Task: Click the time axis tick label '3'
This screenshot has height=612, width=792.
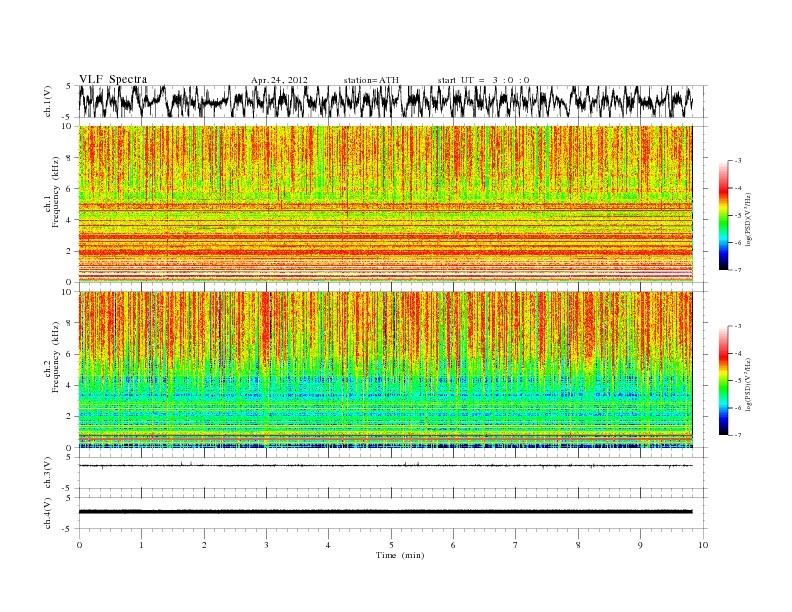Action: 266,545
